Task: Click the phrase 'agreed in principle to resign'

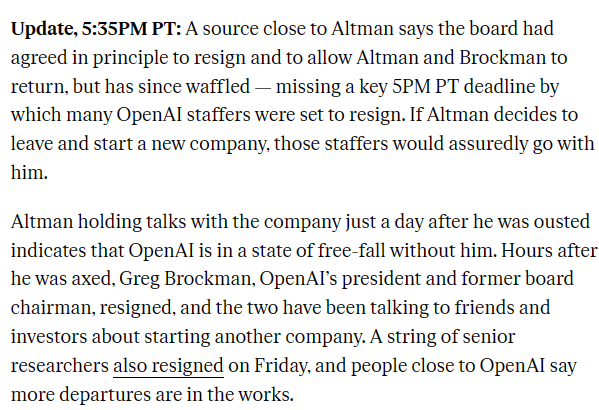Action: pos(128,58)
